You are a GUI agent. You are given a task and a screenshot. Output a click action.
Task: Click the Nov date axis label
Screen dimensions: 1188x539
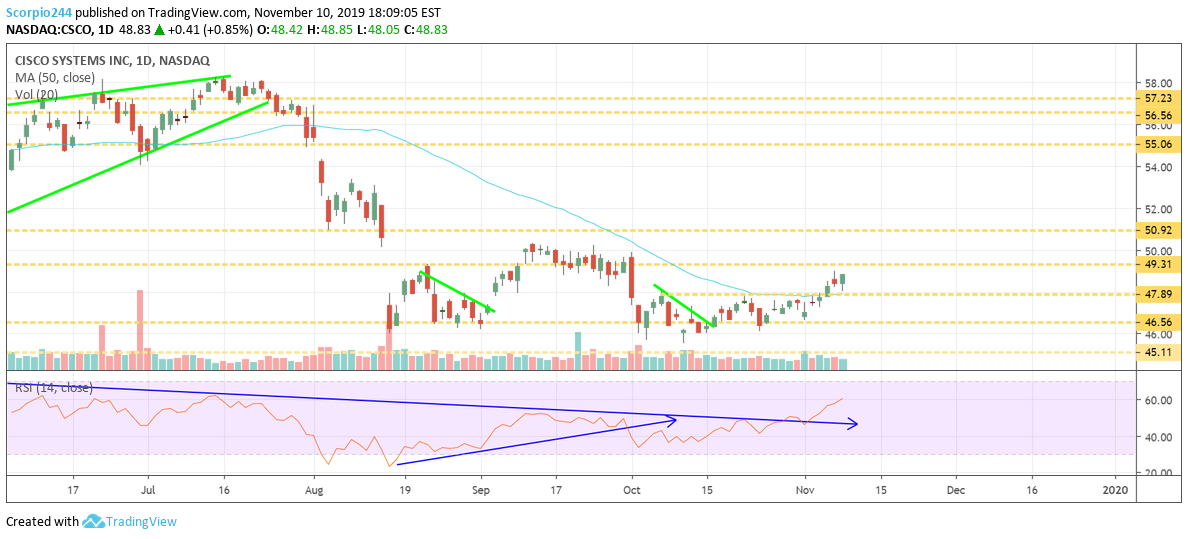[805, 490]
